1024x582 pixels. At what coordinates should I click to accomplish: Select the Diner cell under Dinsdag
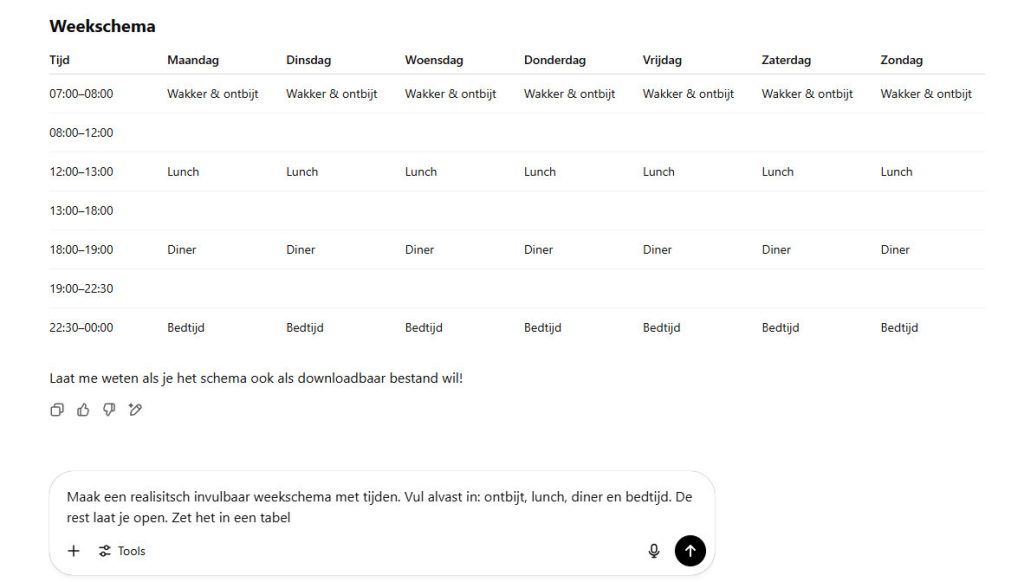click(x=300, y=249)
